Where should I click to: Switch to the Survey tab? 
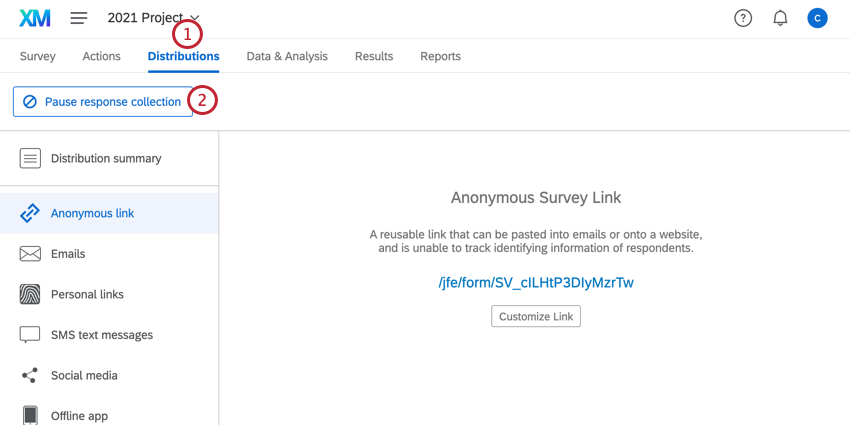click(x=38, y=56)
